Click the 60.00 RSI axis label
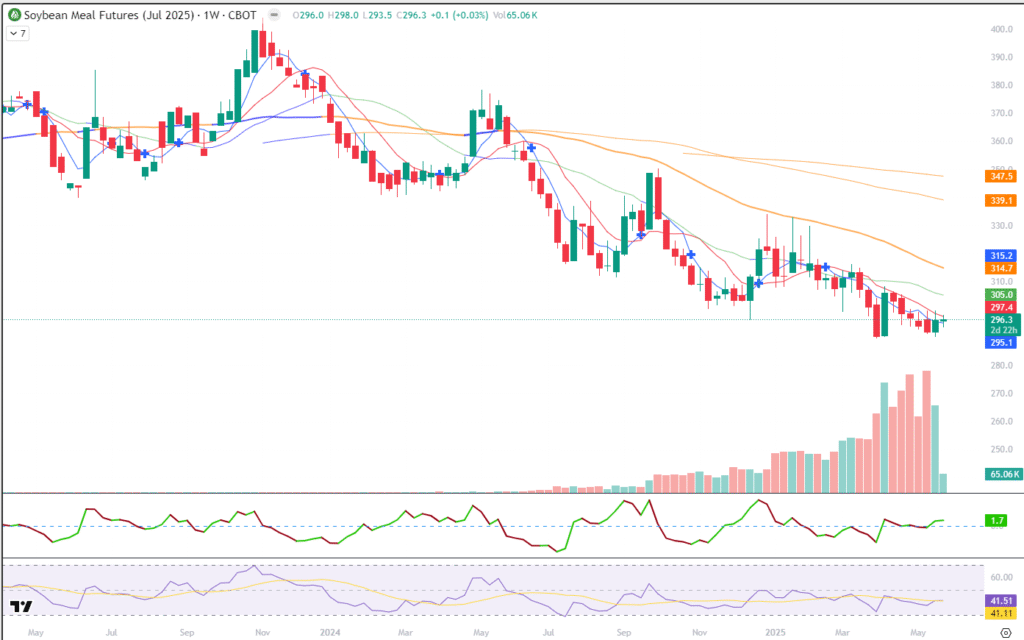 pyautogui.click(x=1001, y=577)
